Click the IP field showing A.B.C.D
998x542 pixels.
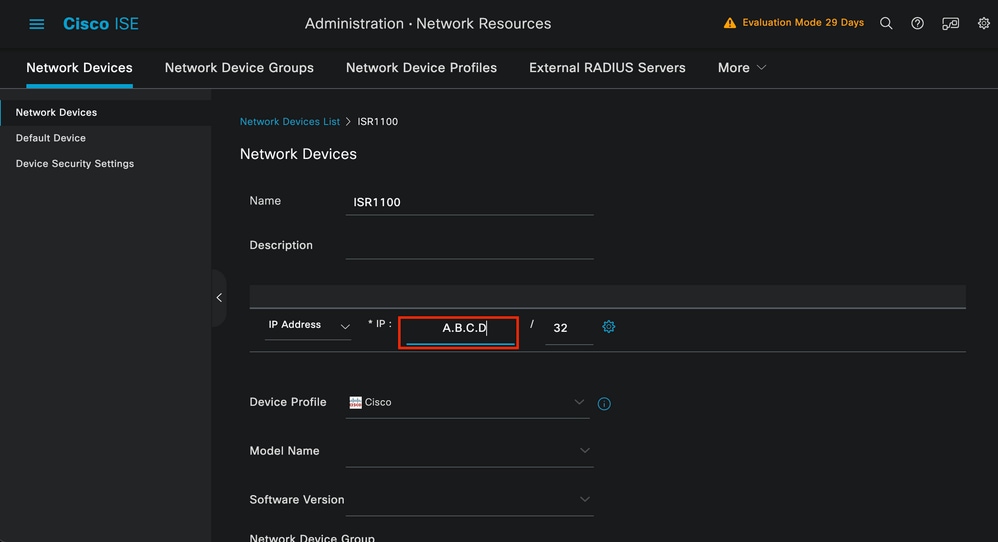pos(459,331)
